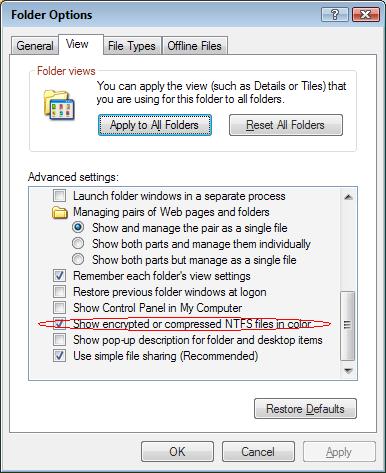The image size is (386, 473).
Task: Uncheck Remember each folder's view settings
Action: tap(59, 276)
